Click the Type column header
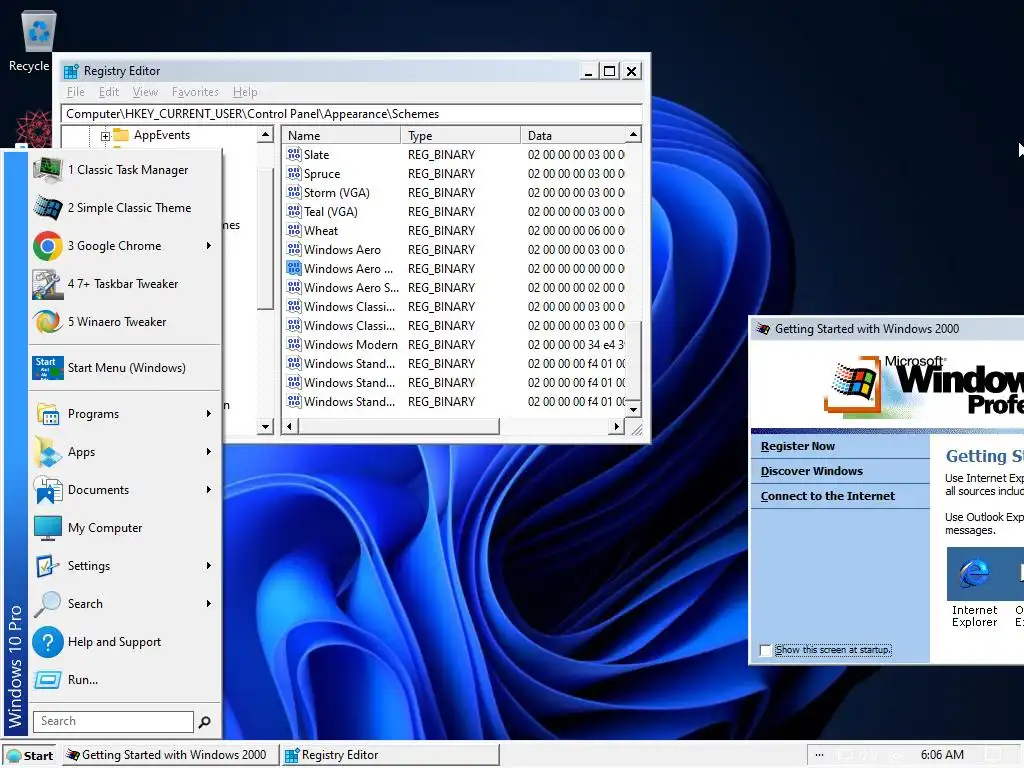Screen dimensions: 1024x768 pos(460,136)
